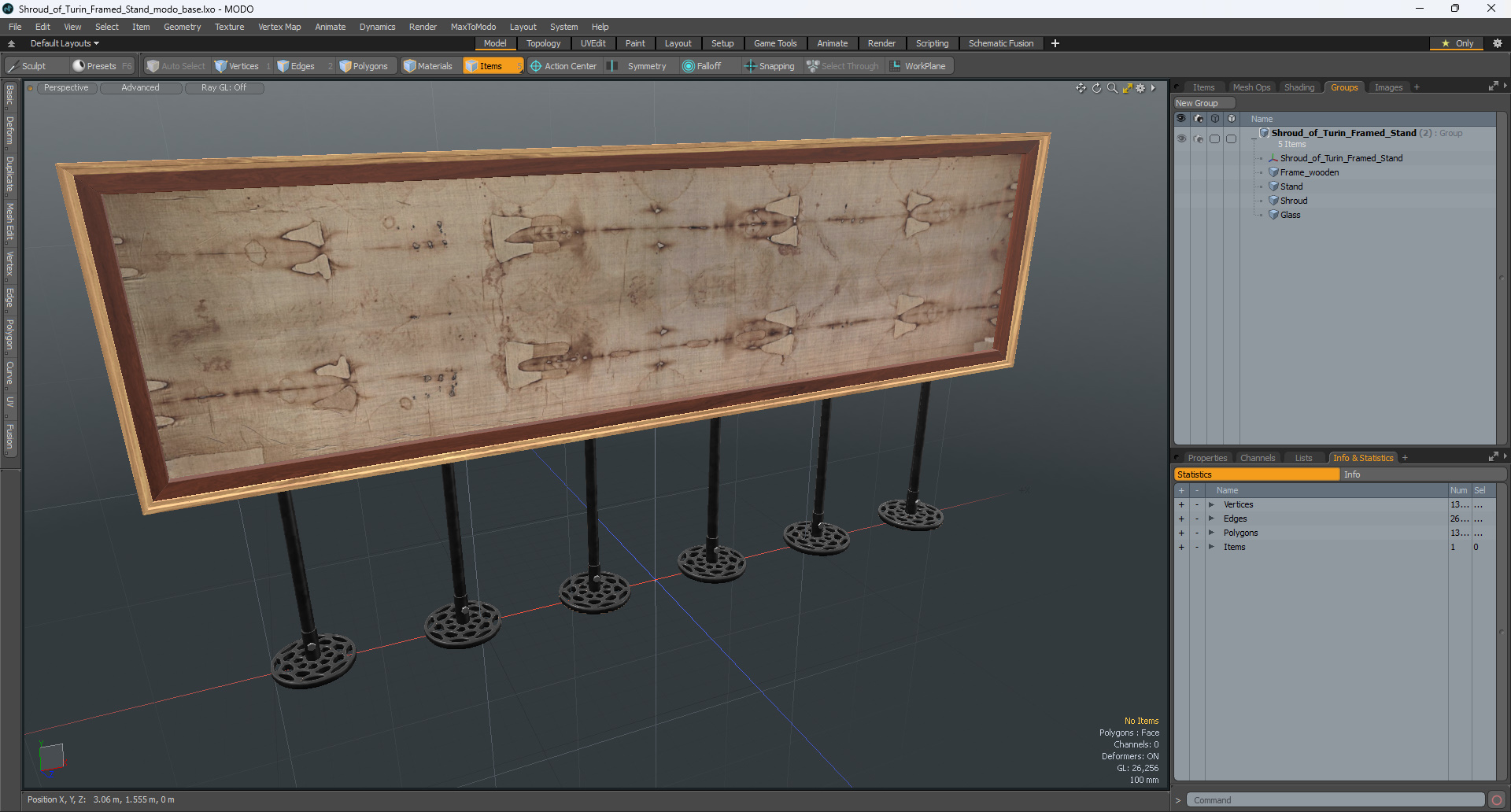The image size is (1511, 812).
Task: Open the Presets browser
Action: click(101, 66)
